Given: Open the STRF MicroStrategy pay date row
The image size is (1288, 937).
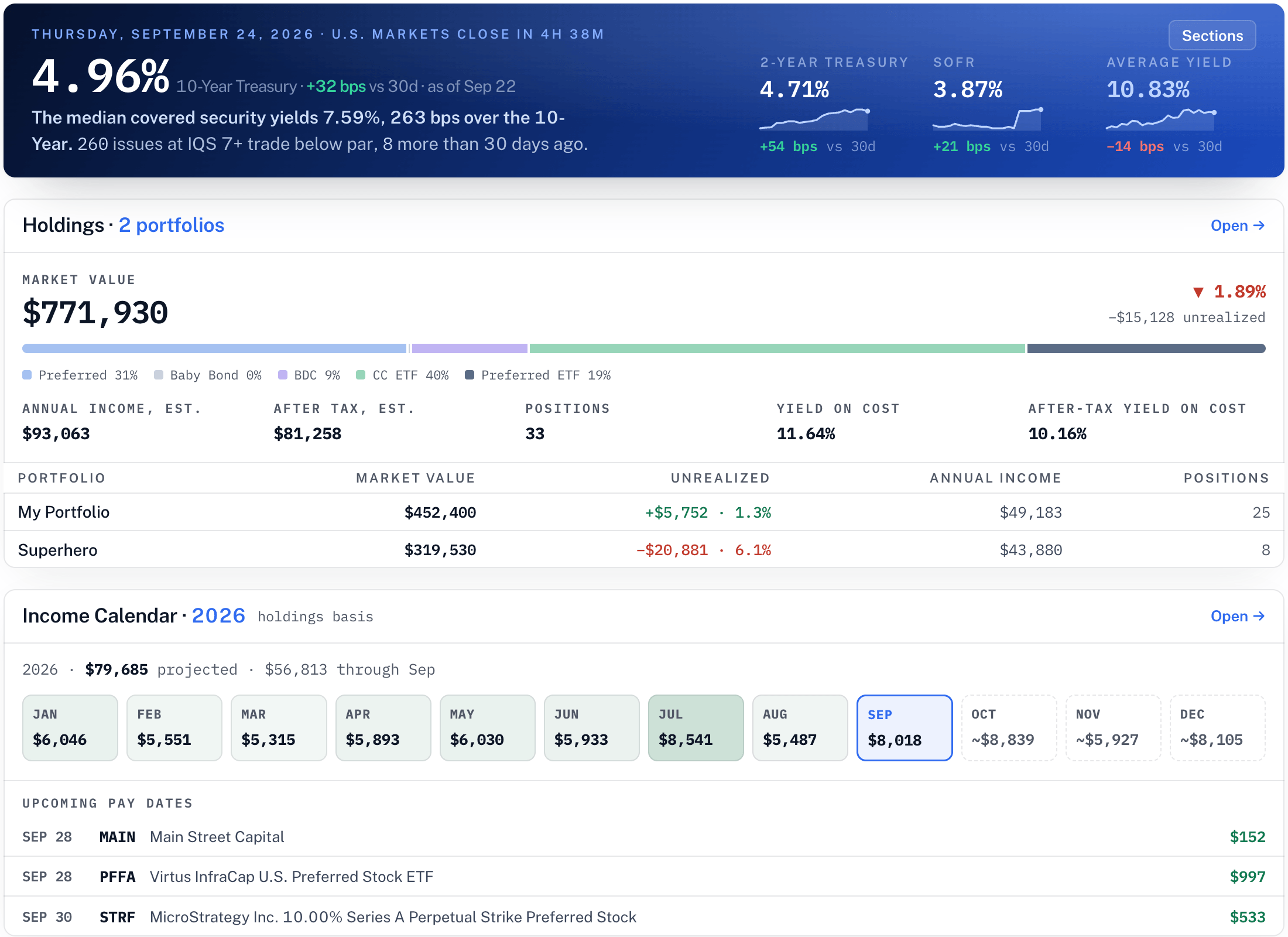Looking at the screenshot, I should 644,917.
